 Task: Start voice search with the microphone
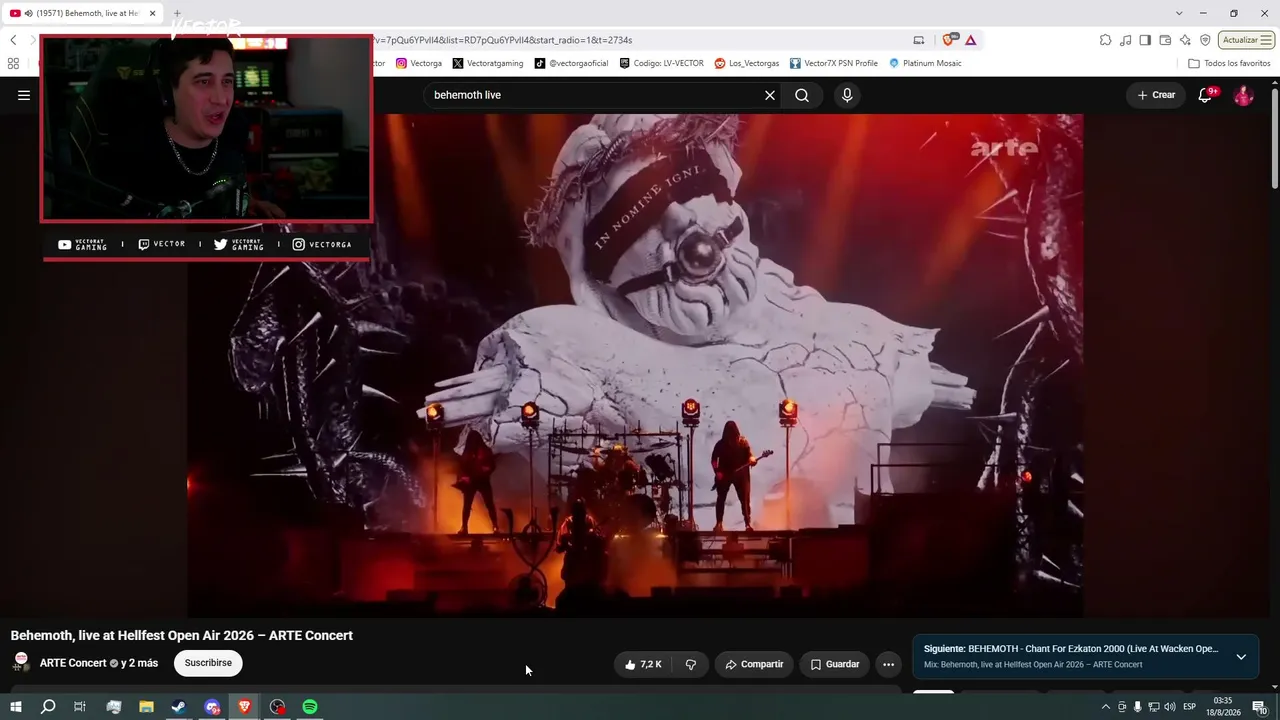click(x=847, y=95)
